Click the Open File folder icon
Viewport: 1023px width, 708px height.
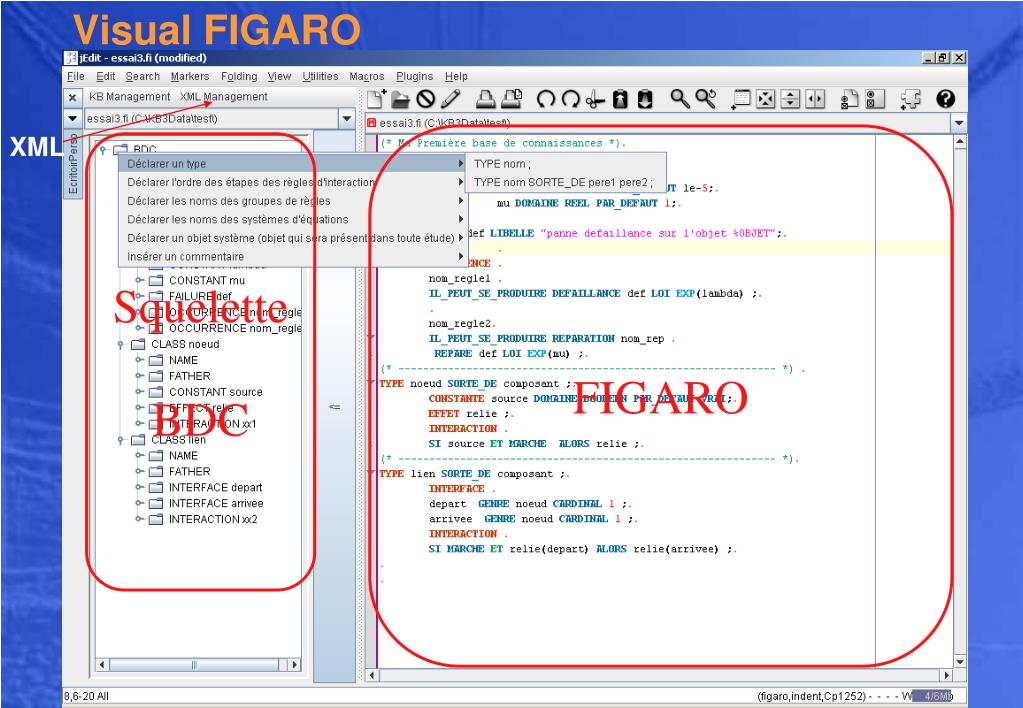[400, 99]
